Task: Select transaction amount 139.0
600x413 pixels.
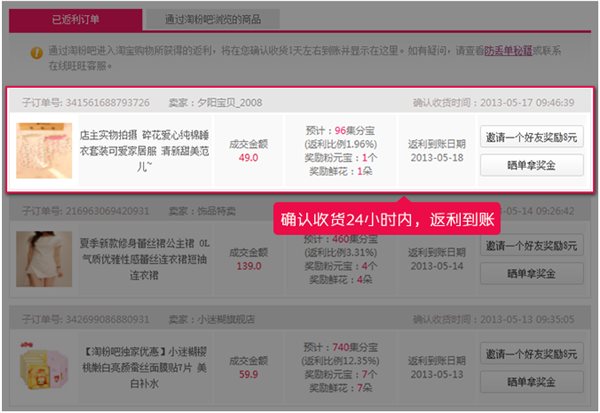Action: [249, 266]
